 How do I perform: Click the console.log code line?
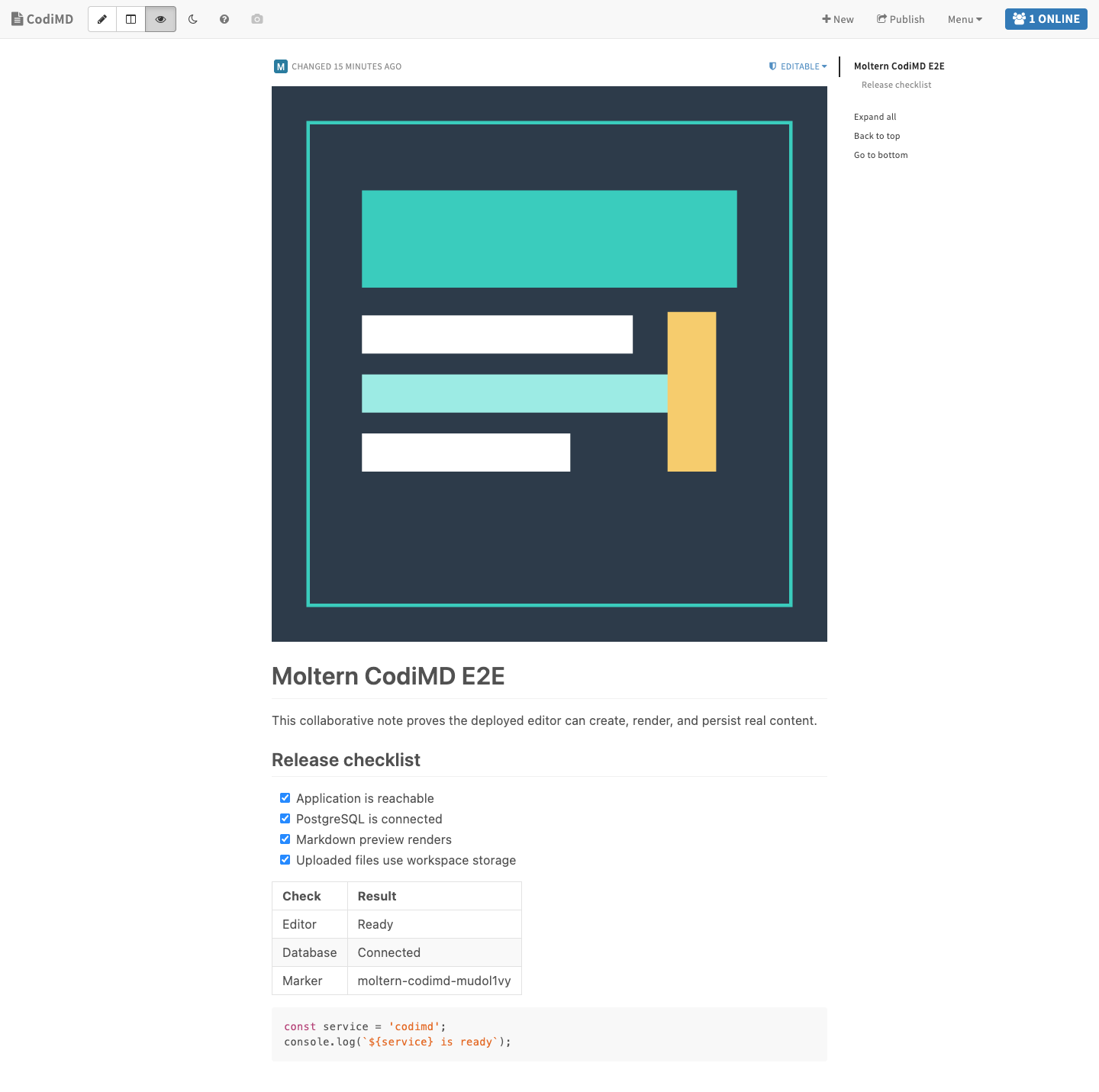[x=398, y=1042]
